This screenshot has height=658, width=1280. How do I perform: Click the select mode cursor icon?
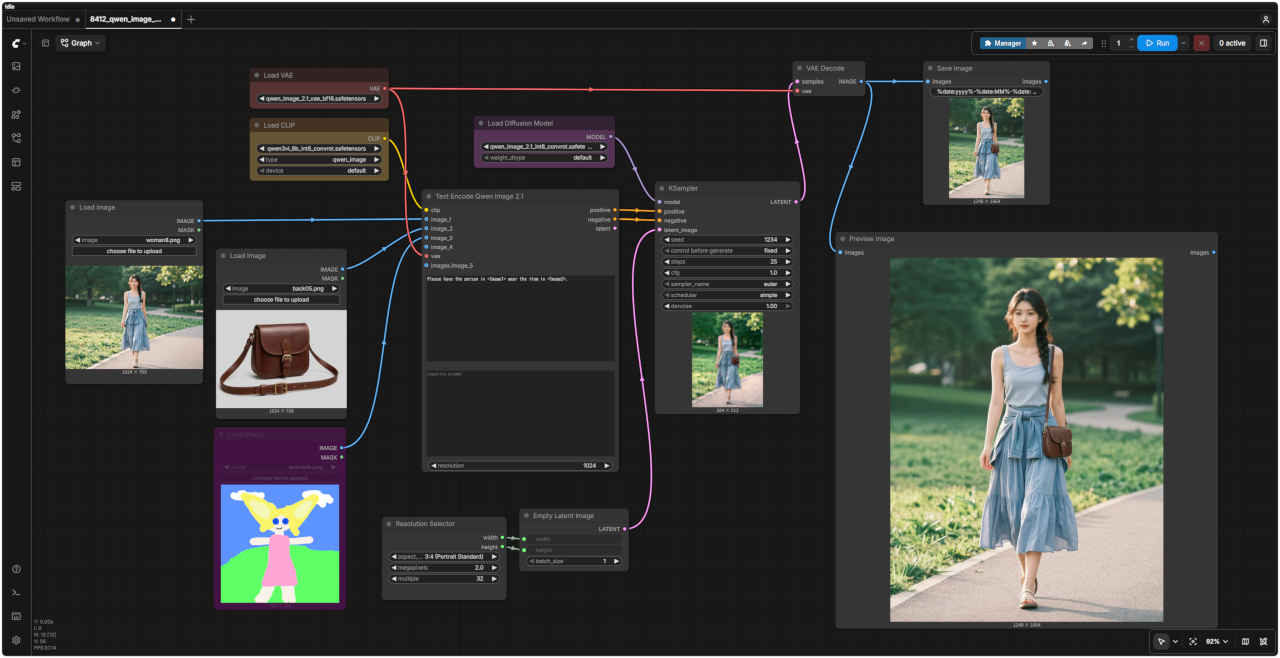[1161, 641]
